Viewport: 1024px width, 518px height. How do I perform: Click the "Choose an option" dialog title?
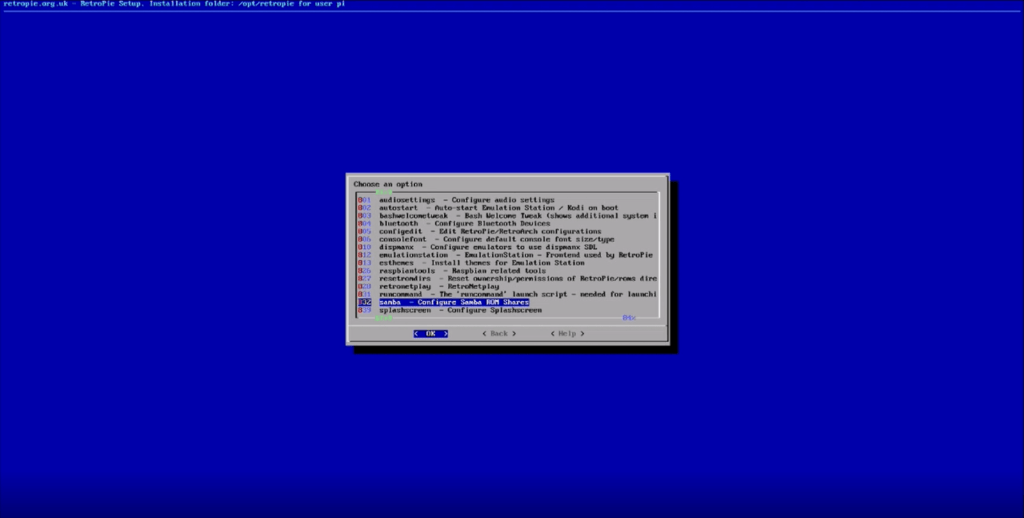pos(388,184)
